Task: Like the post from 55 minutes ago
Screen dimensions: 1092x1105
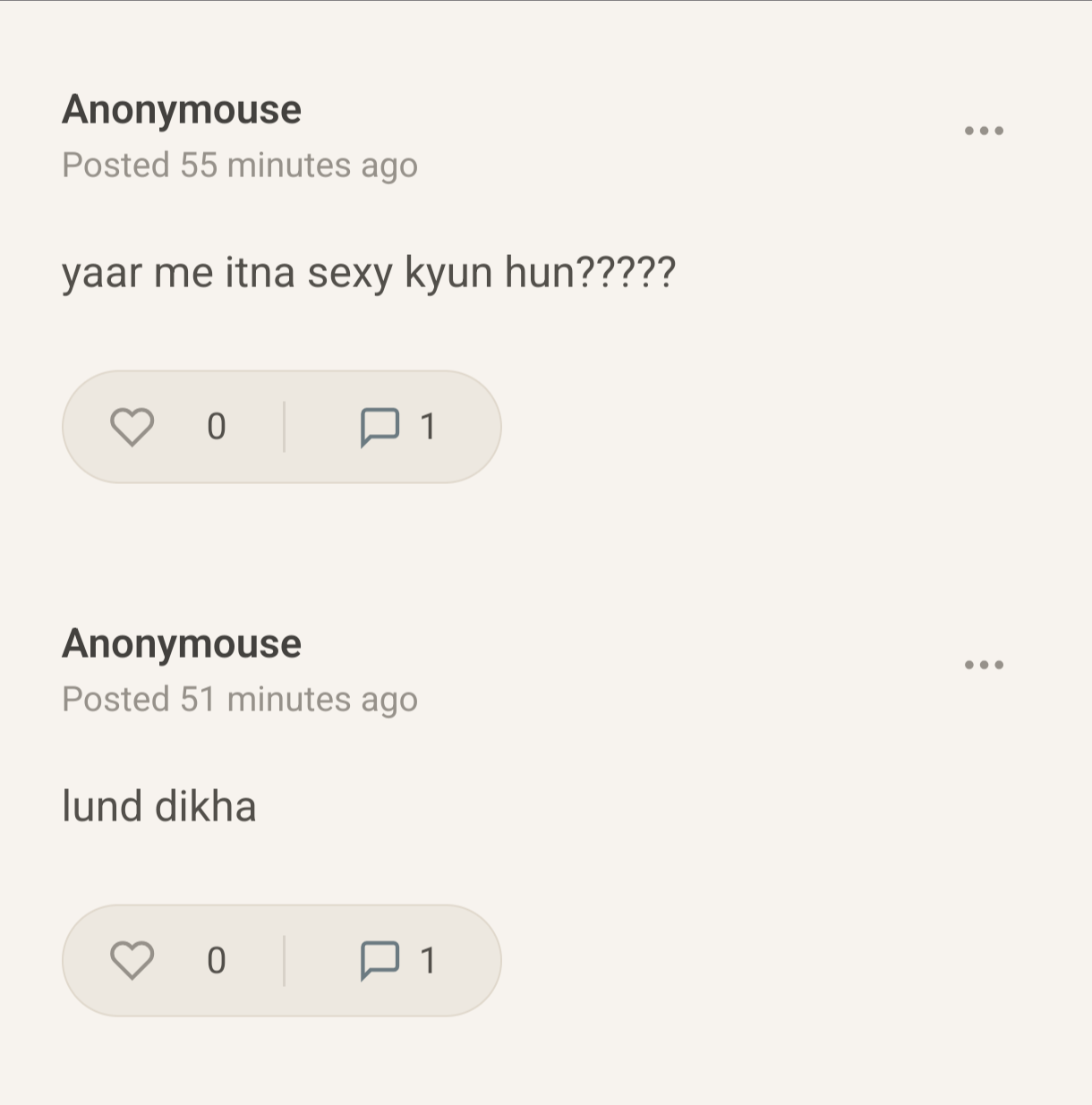Action: point(132,427)
